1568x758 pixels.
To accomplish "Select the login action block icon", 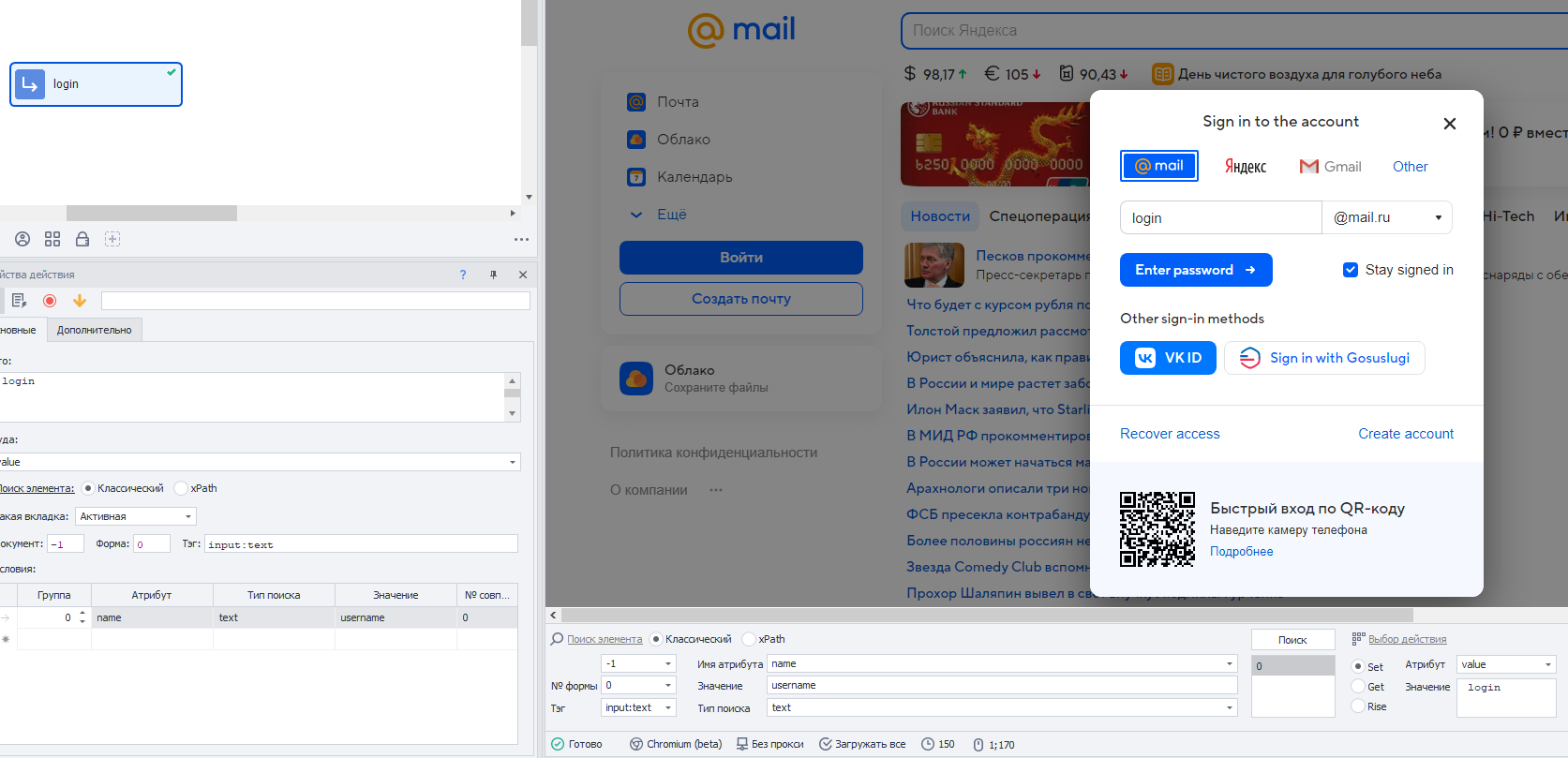I will pos(30,84).
